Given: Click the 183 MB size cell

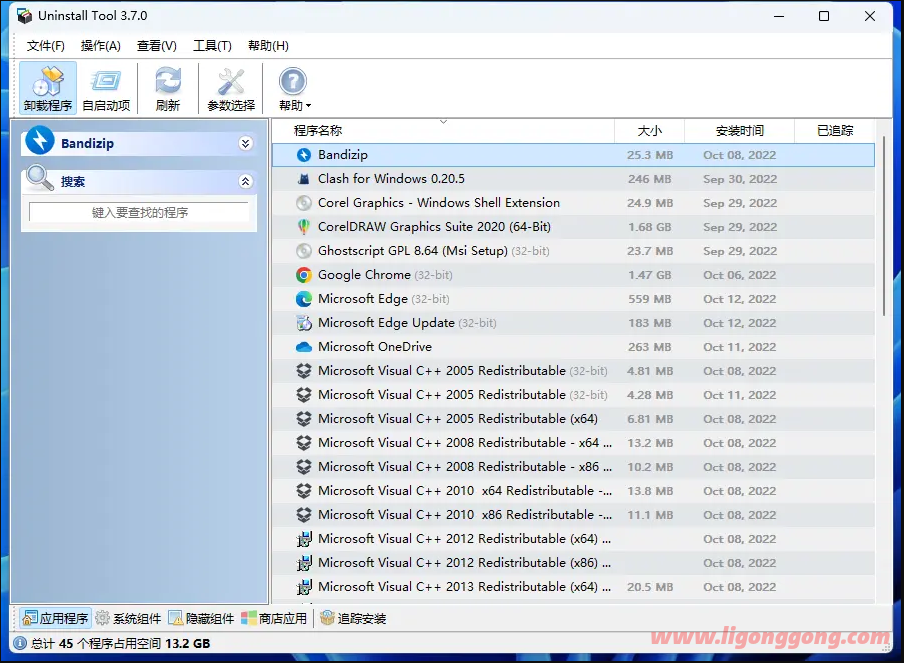Looking at the screenshot, I should point(650,323).
